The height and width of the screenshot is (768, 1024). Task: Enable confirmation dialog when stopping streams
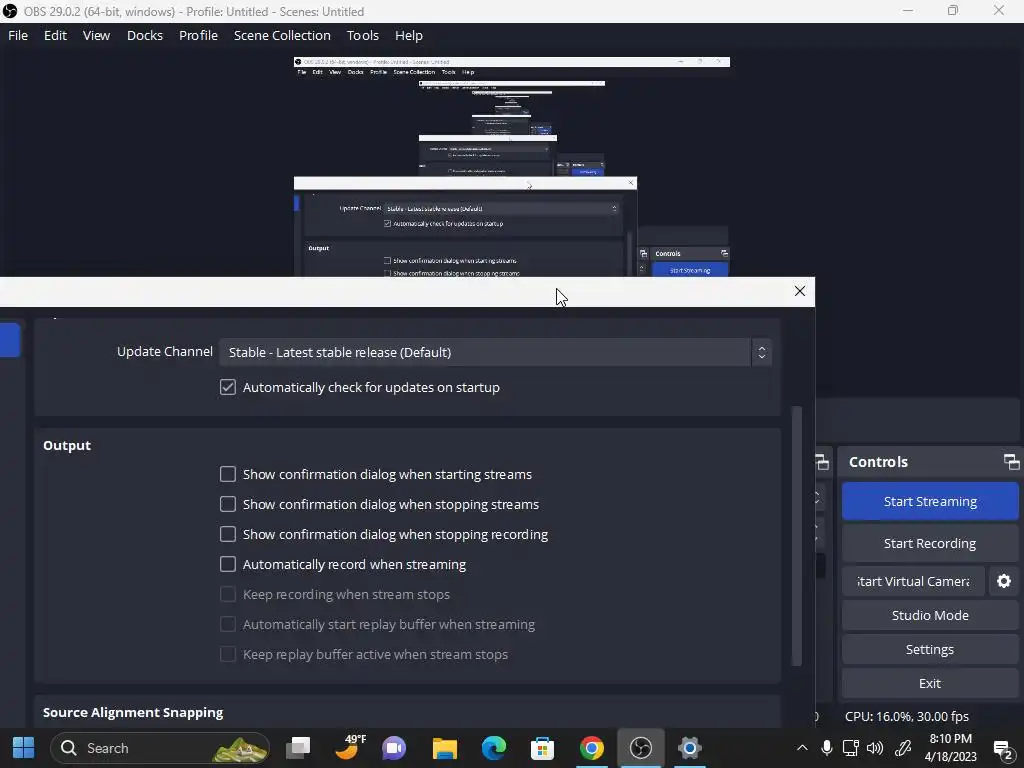pyautogui.click(x=227, y=504)
